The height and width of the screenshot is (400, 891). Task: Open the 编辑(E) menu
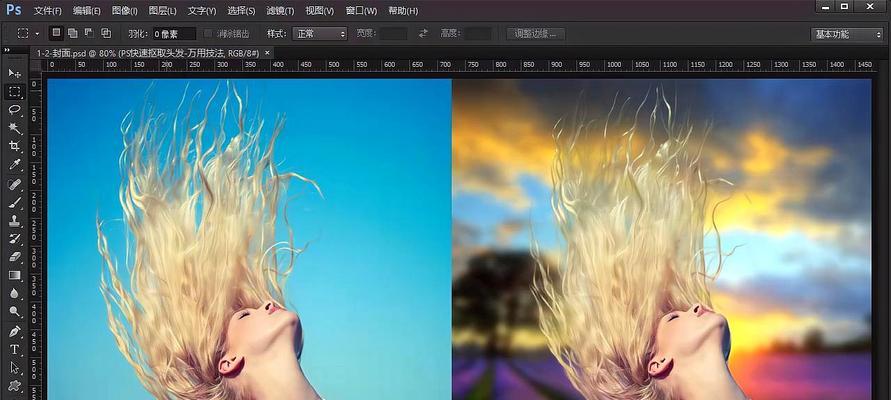(x=87, y=11)
